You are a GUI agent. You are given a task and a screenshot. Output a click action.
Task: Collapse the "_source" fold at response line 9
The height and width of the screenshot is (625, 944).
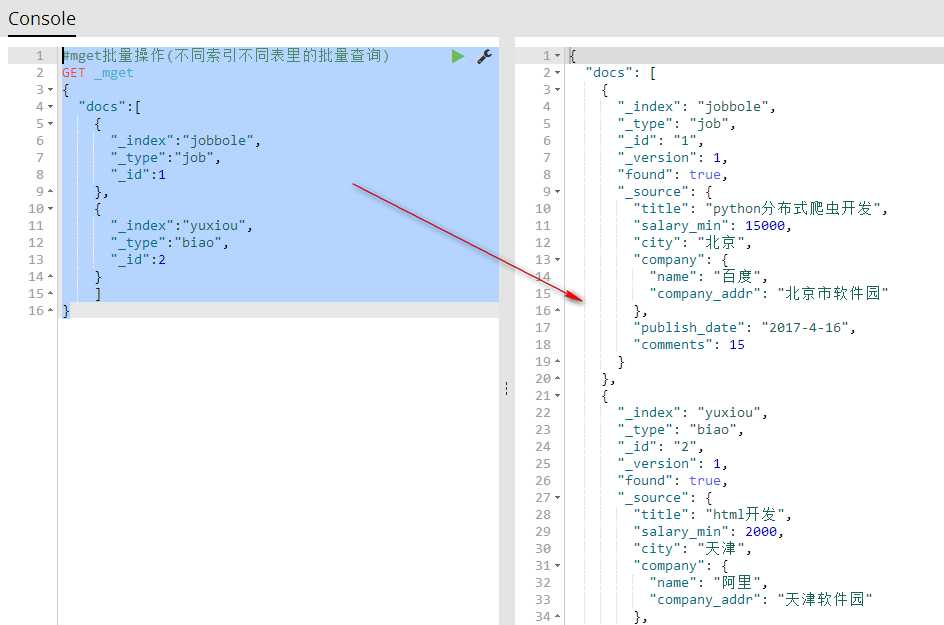click(557, 191)
